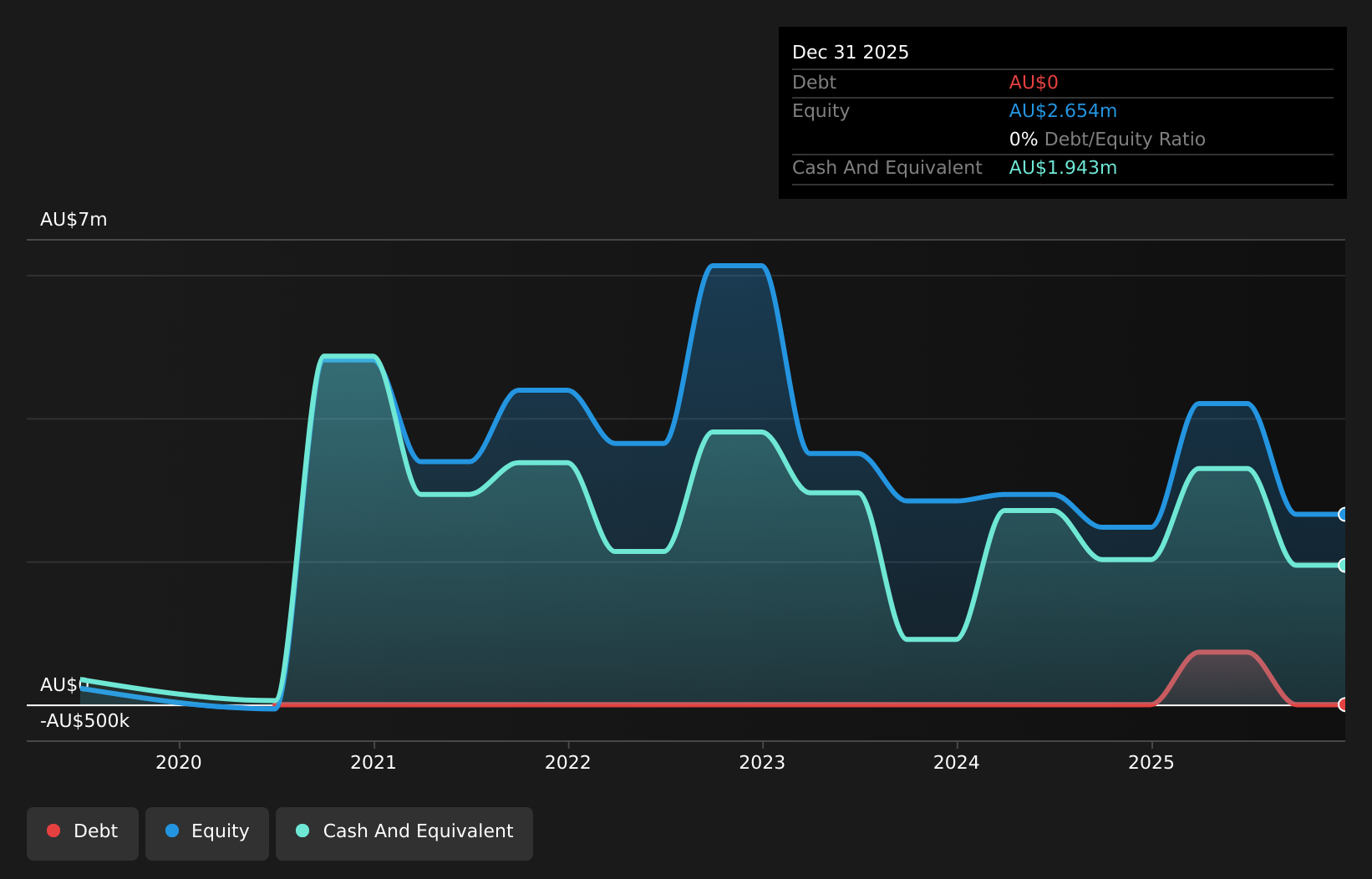Click the -AU$500k y-axis label
This screenshot has height=879, width=1372.
[85, 721]
